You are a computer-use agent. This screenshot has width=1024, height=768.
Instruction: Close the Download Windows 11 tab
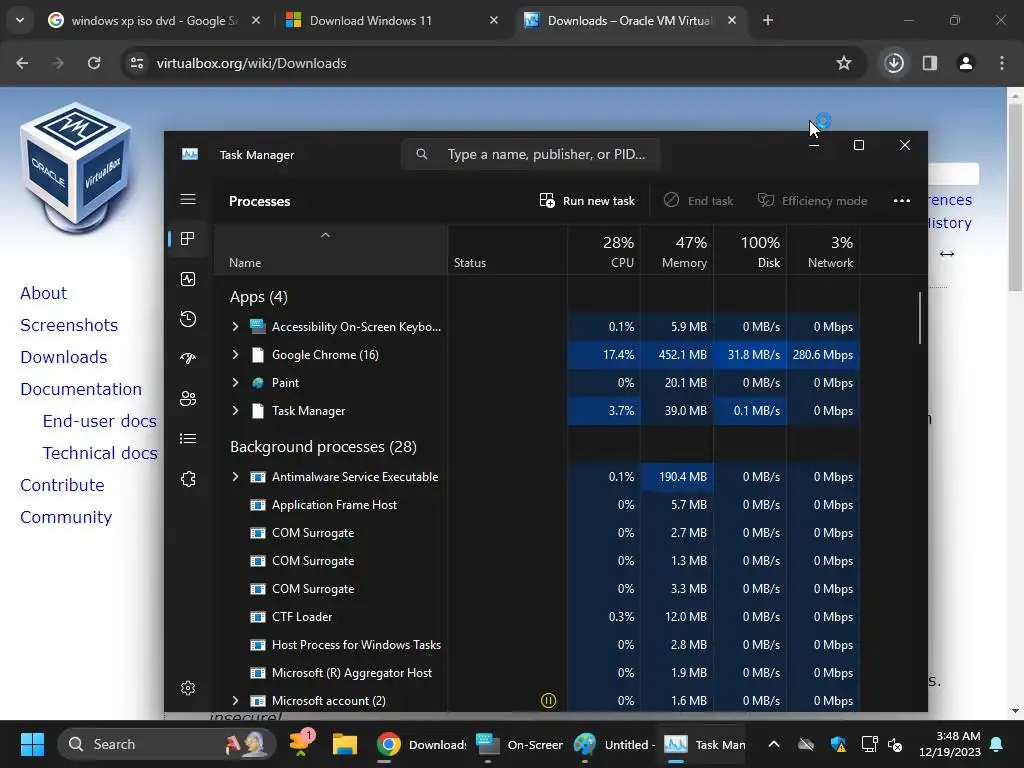pos(494,20)
